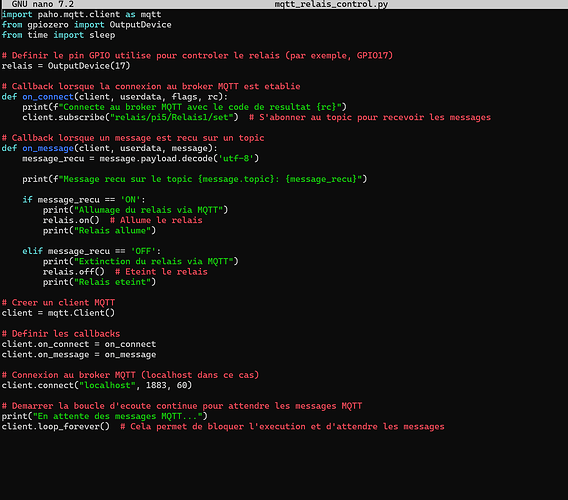This screenshot has width=568, height=500.
Task: Click the print 'Allumage du relais via MQTT' line
Action: [x=135, y=210]
